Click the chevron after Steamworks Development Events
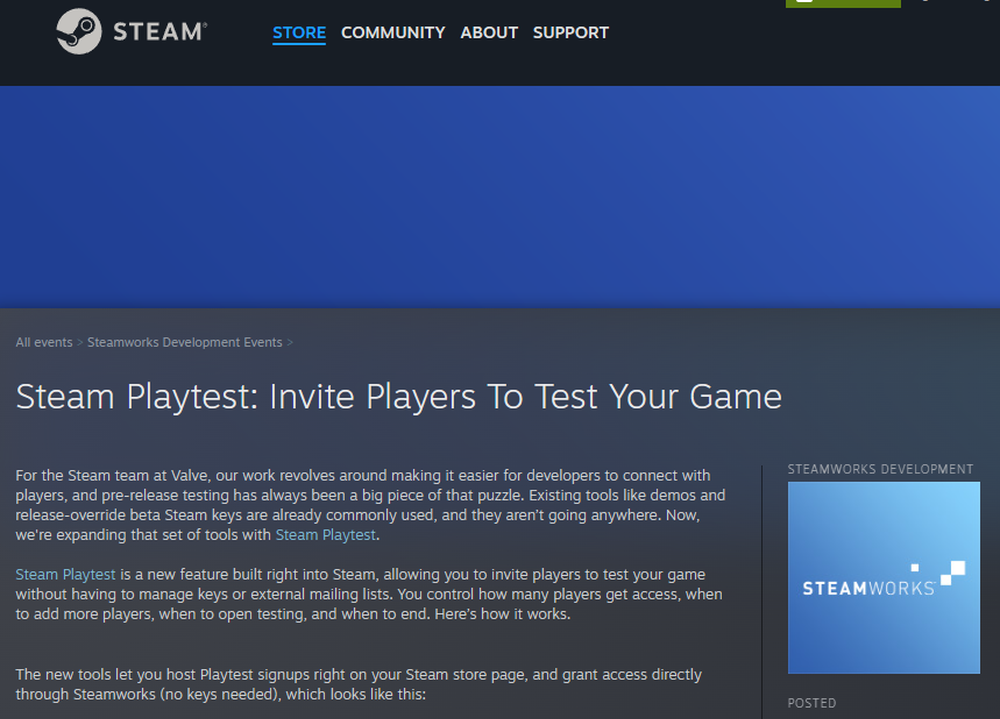 [x=290, y=343]
